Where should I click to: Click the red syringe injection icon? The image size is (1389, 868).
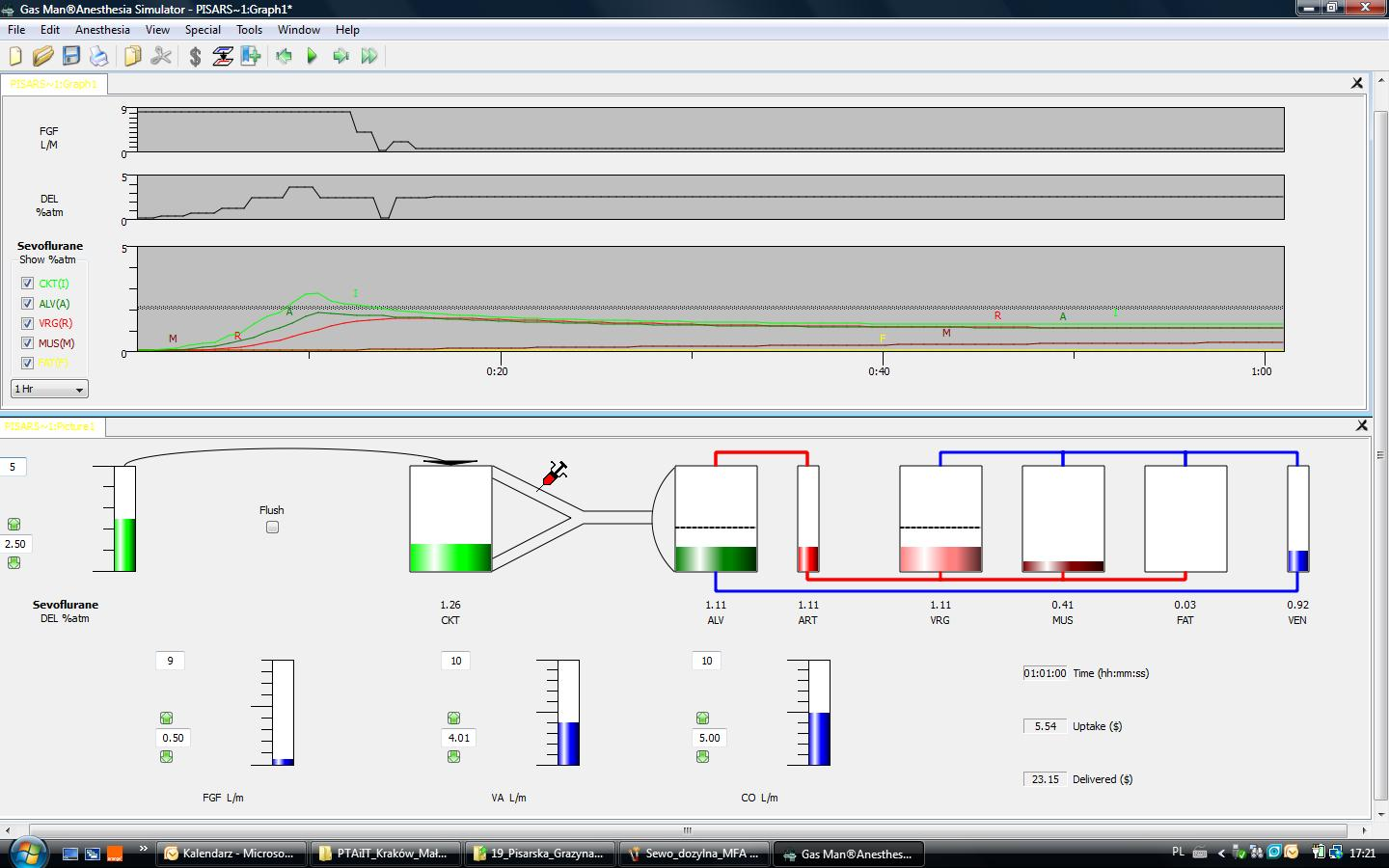[x=554, y=474]
